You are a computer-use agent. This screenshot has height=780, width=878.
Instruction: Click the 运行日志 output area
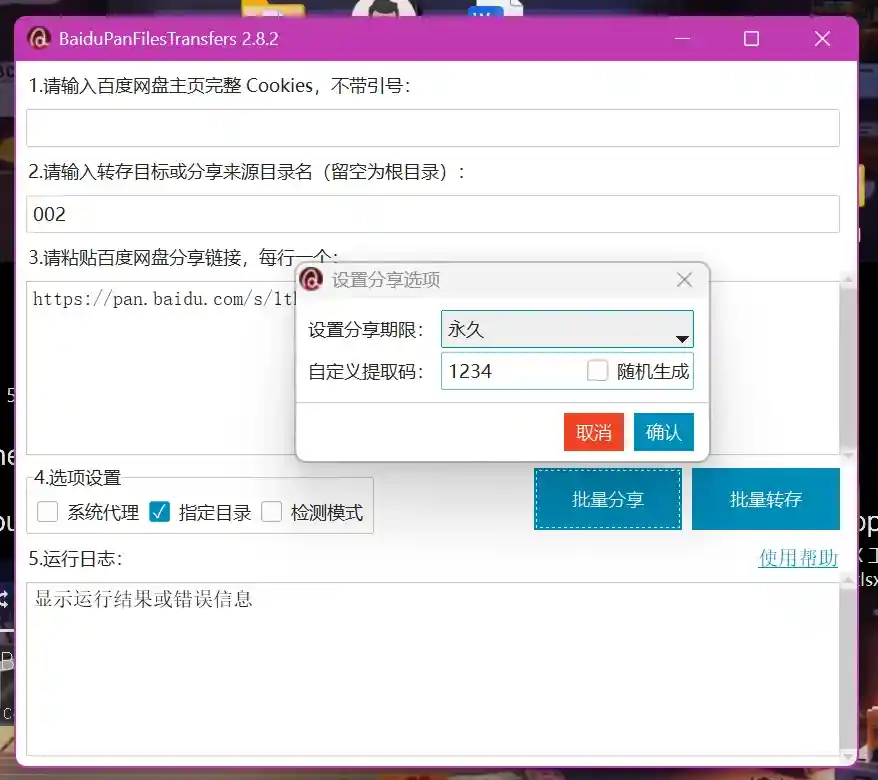click(433, 669)
